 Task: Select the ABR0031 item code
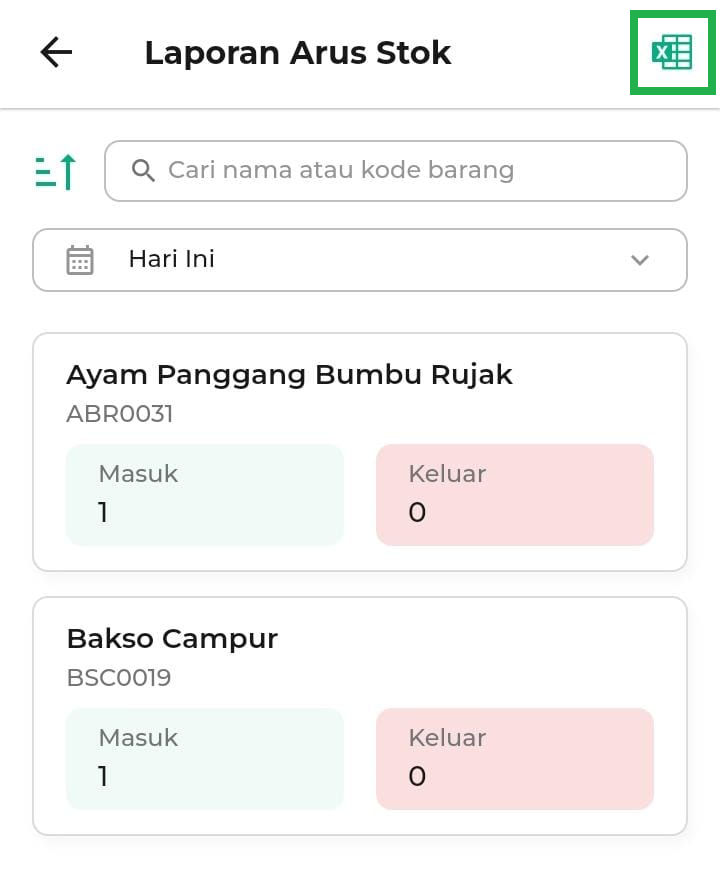click(x=120, y=414)
